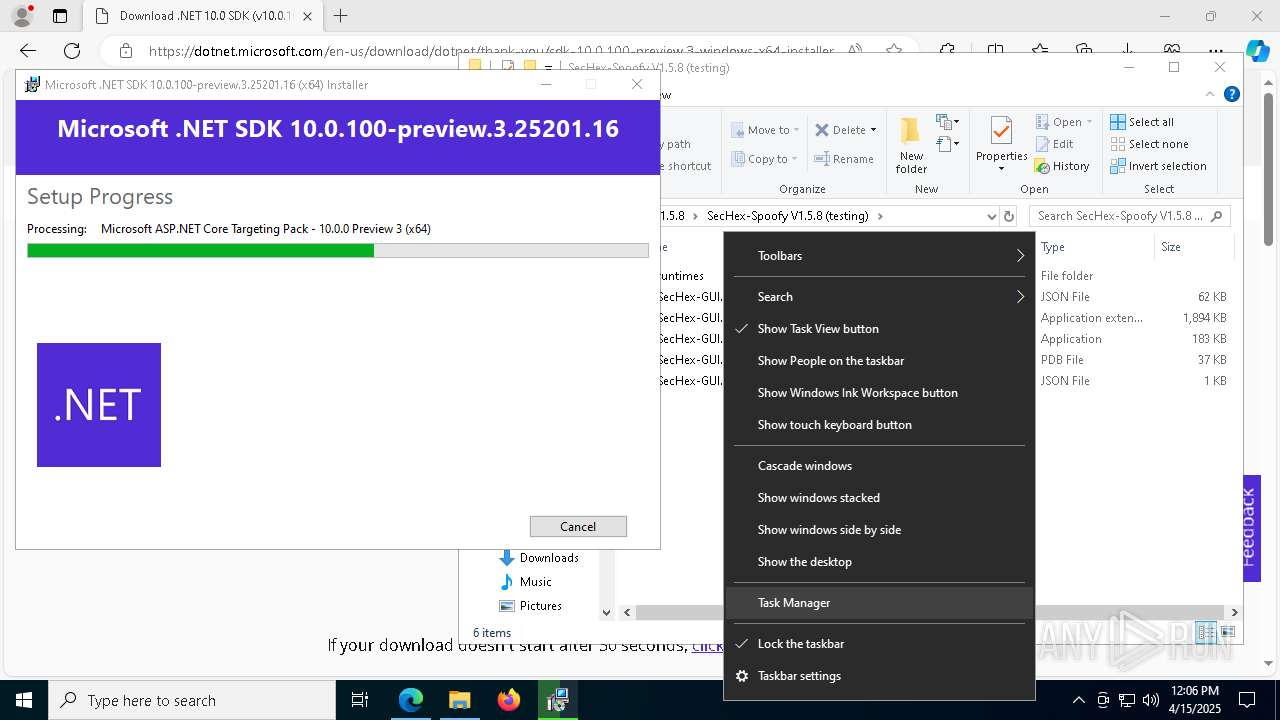Switch Explorer to details view icon
This screenshot has height=720, width=1280.
click(x=1207, y=632)
